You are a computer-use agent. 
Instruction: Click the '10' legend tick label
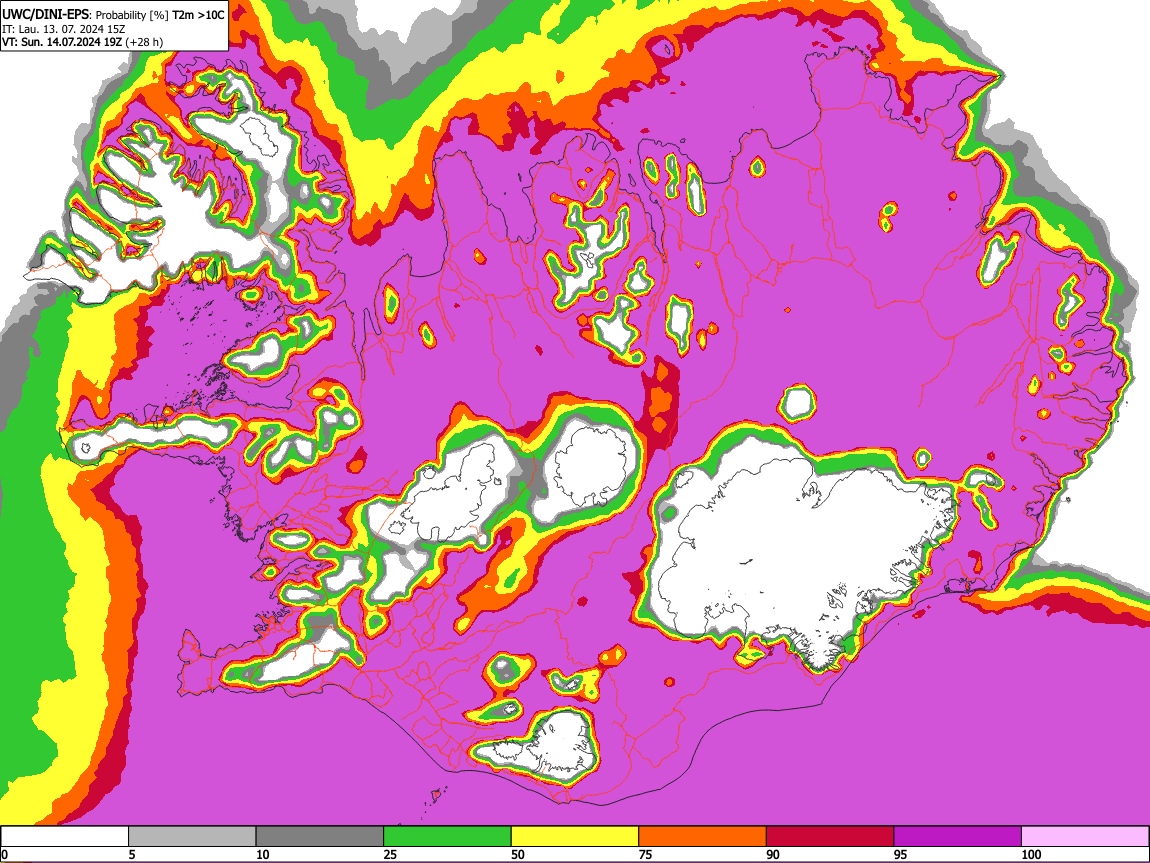[x=263, y=854]
